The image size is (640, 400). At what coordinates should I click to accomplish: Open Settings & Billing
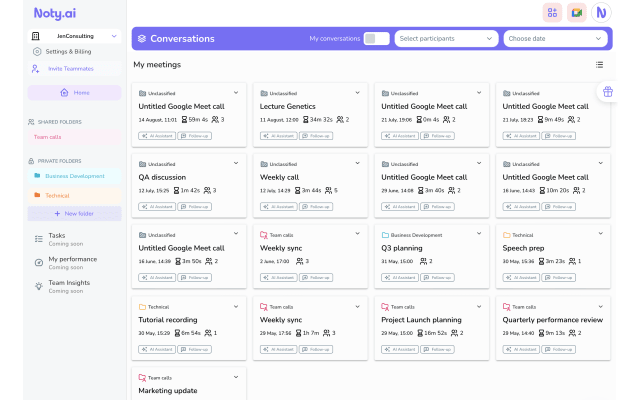[x=68, y=51]
